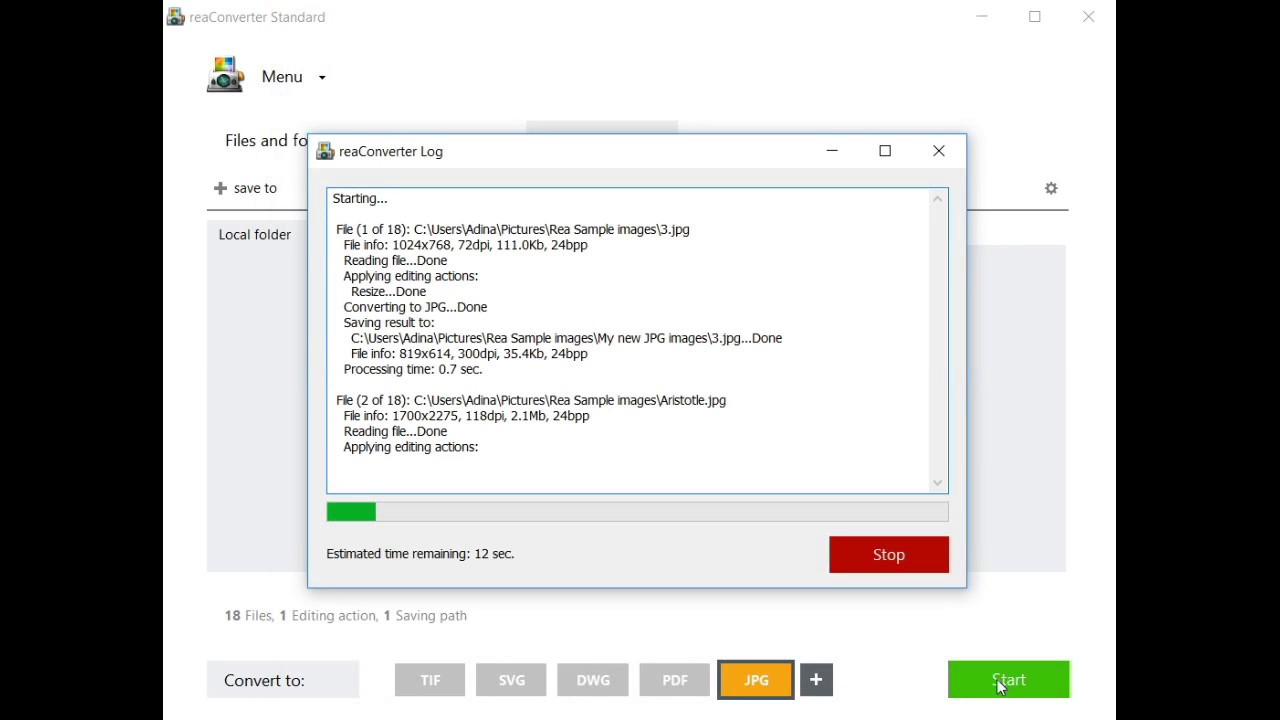Minimize the reaConverter Log window
Screen dimensions: 1280x720
click(832, 151)
